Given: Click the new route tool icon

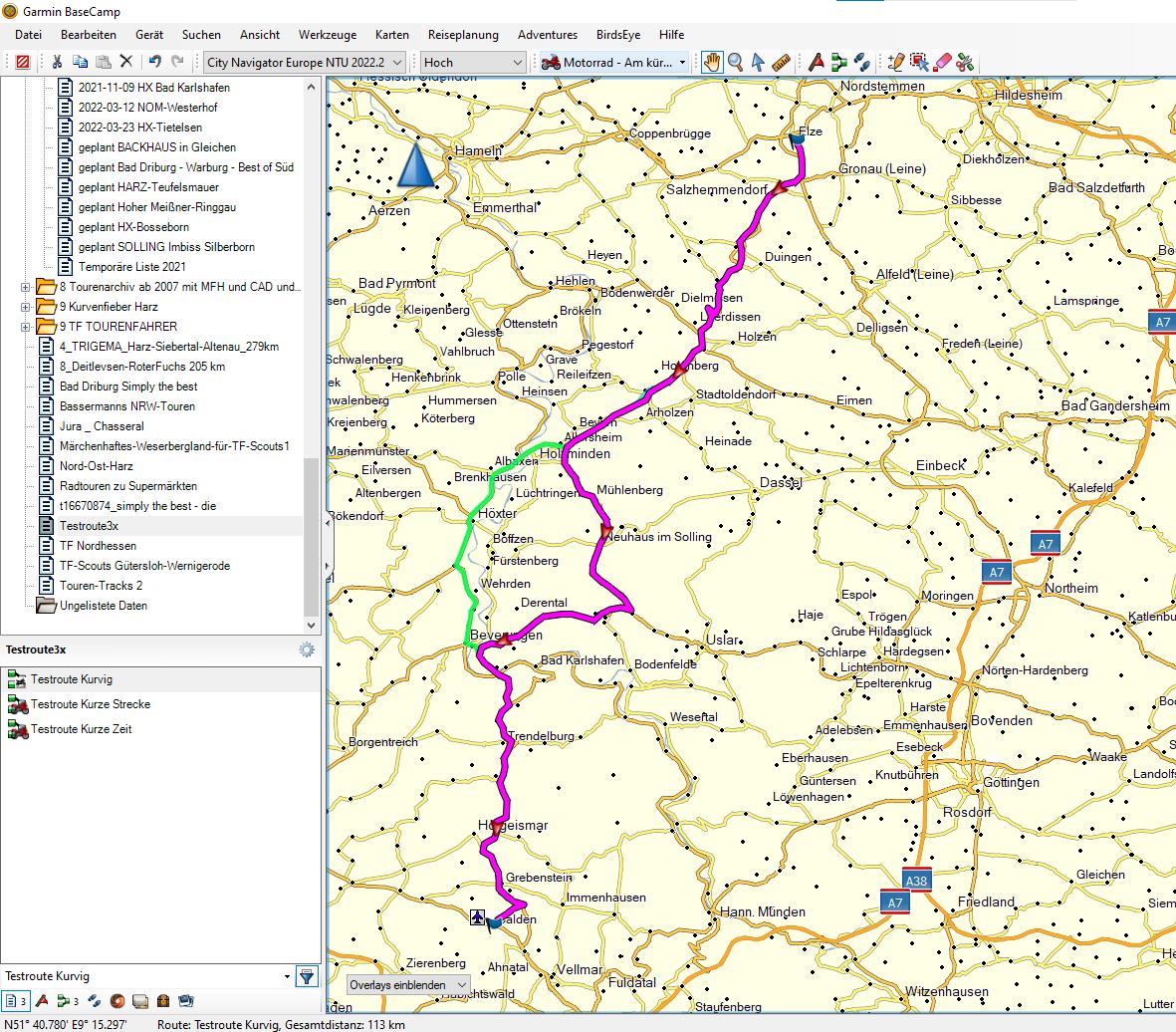Looking at the screenshot, I should [x=838, y=62].
